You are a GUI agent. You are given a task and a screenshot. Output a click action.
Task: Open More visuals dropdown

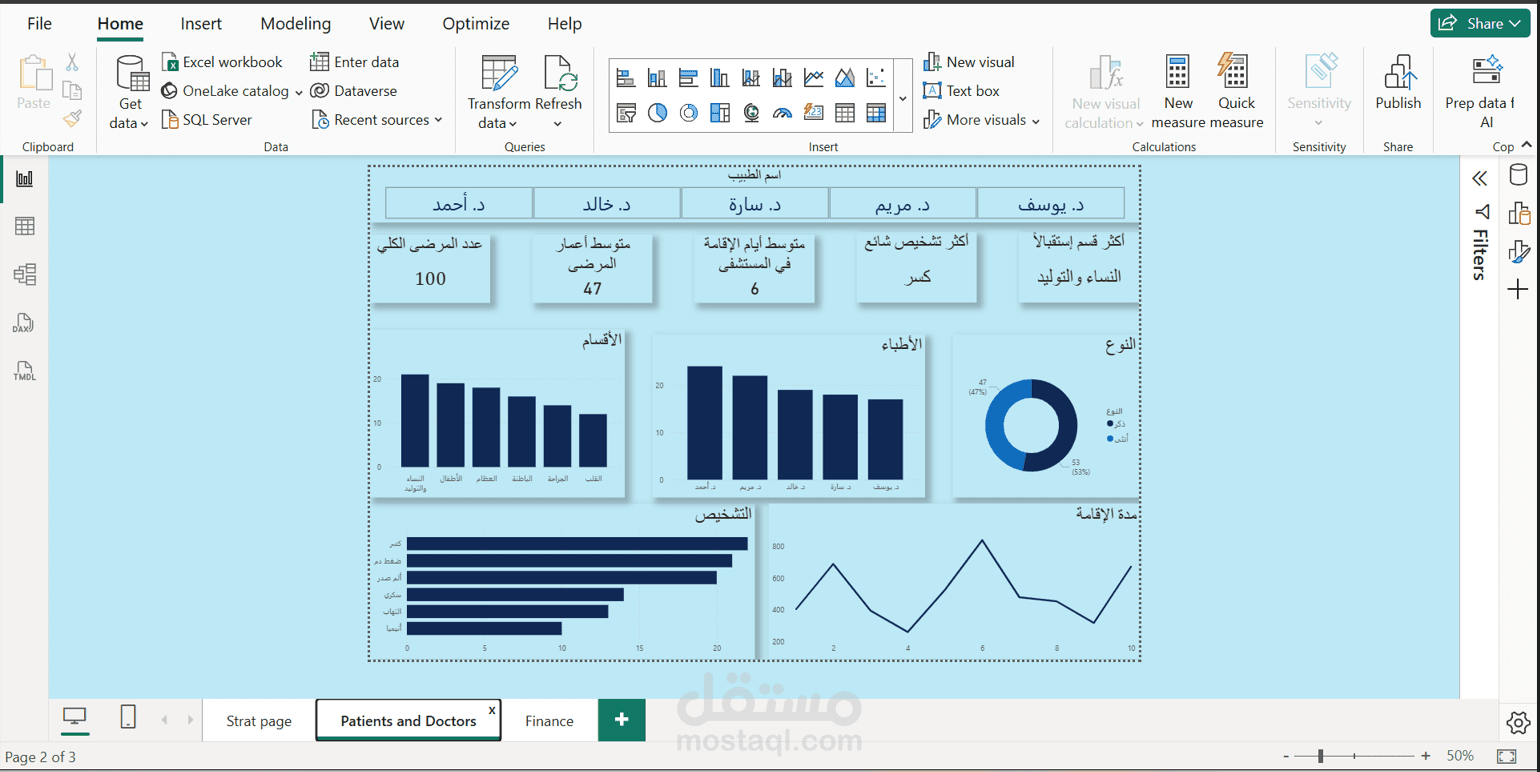tap(981, 120)
